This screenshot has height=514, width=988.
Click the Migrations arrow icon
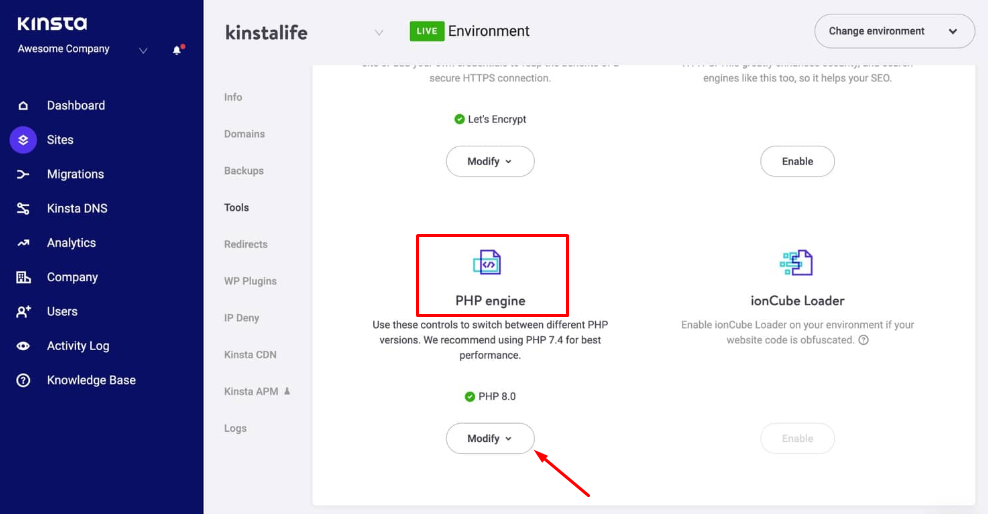(23, 174)
